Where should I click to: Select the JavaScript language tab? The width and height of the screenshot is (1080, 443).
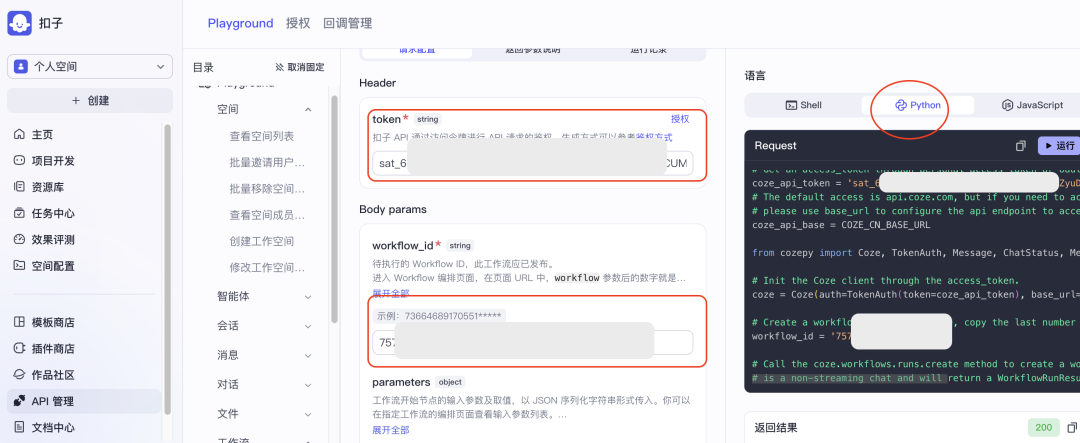tap(1032, 105)
